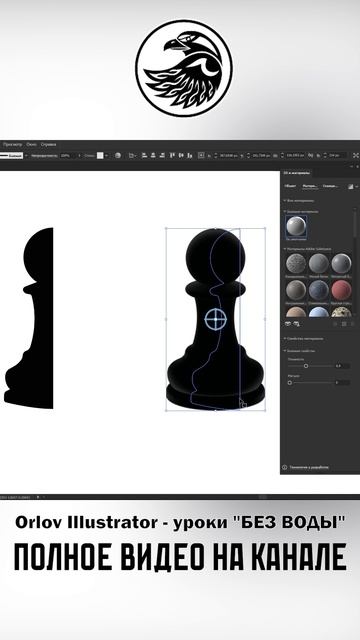Switch to the Освещение tab

(x=330, y=186)
